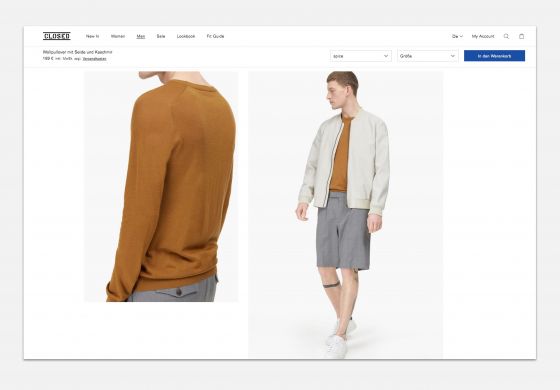
Task: Click the CLOSED brand logo
Action: 57,36
